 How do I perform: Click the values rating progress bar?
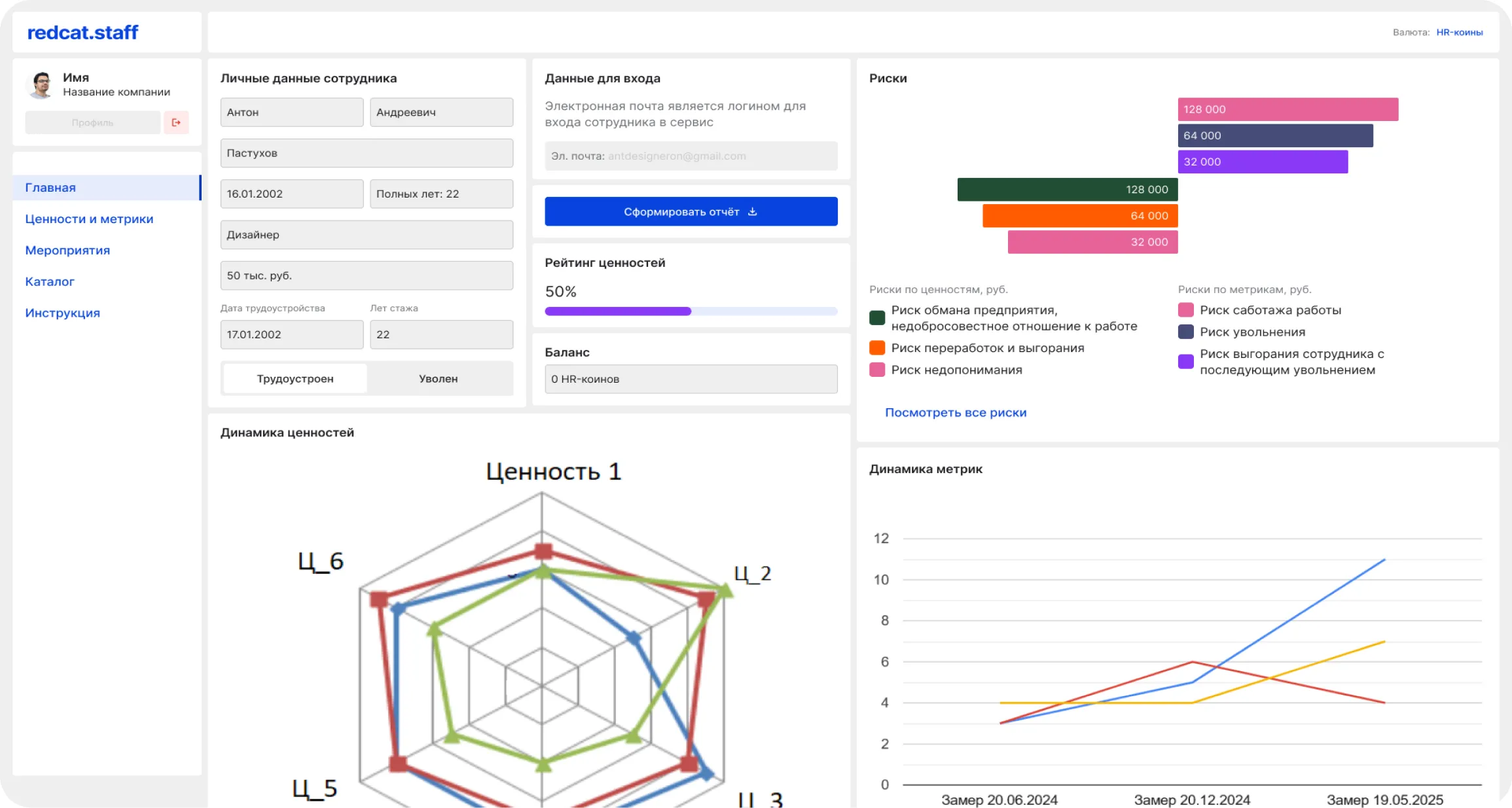click(x=691, y=311)
